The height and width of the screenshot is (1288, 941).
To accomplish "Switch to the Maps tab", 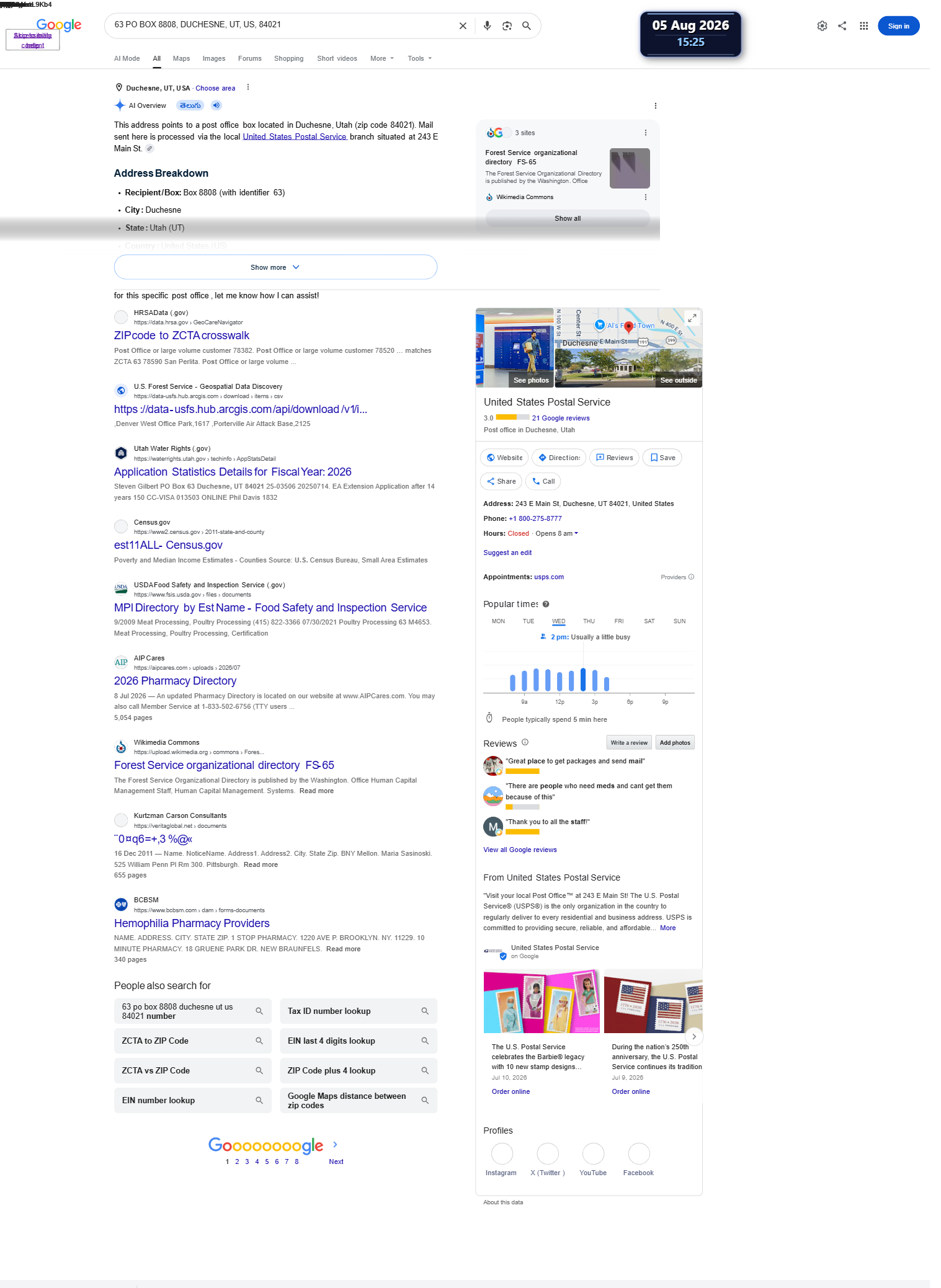I will coord(181,59).
